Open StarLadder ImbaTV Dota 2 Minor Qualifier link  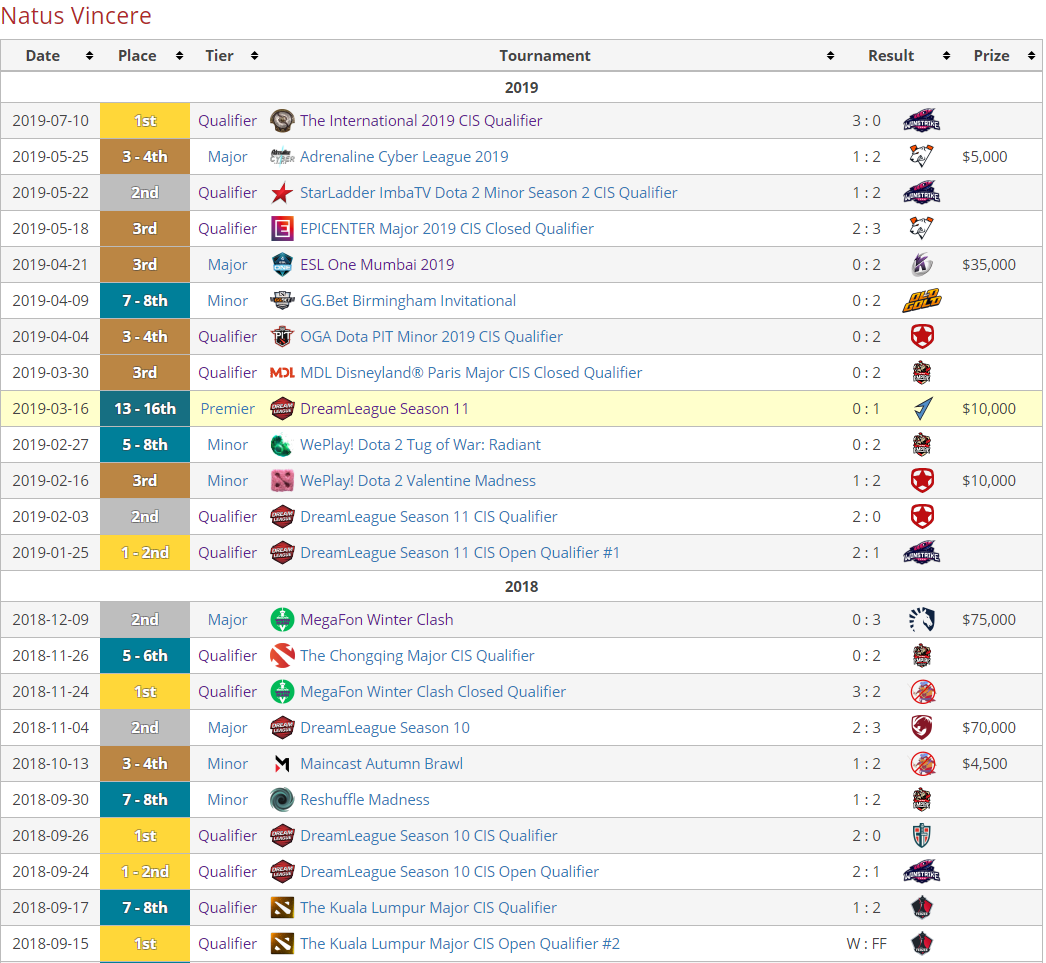tap(488, 193)
